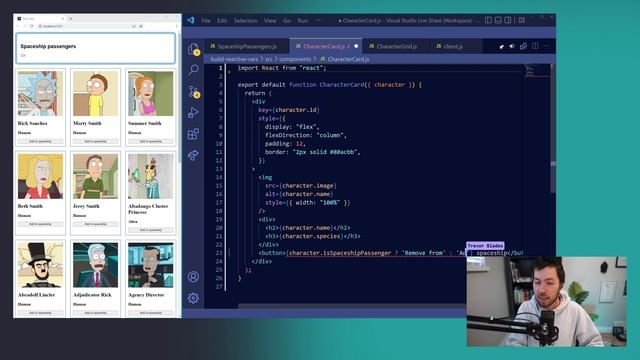Click the browser profile icon near address bar

[x=141, y=26]
